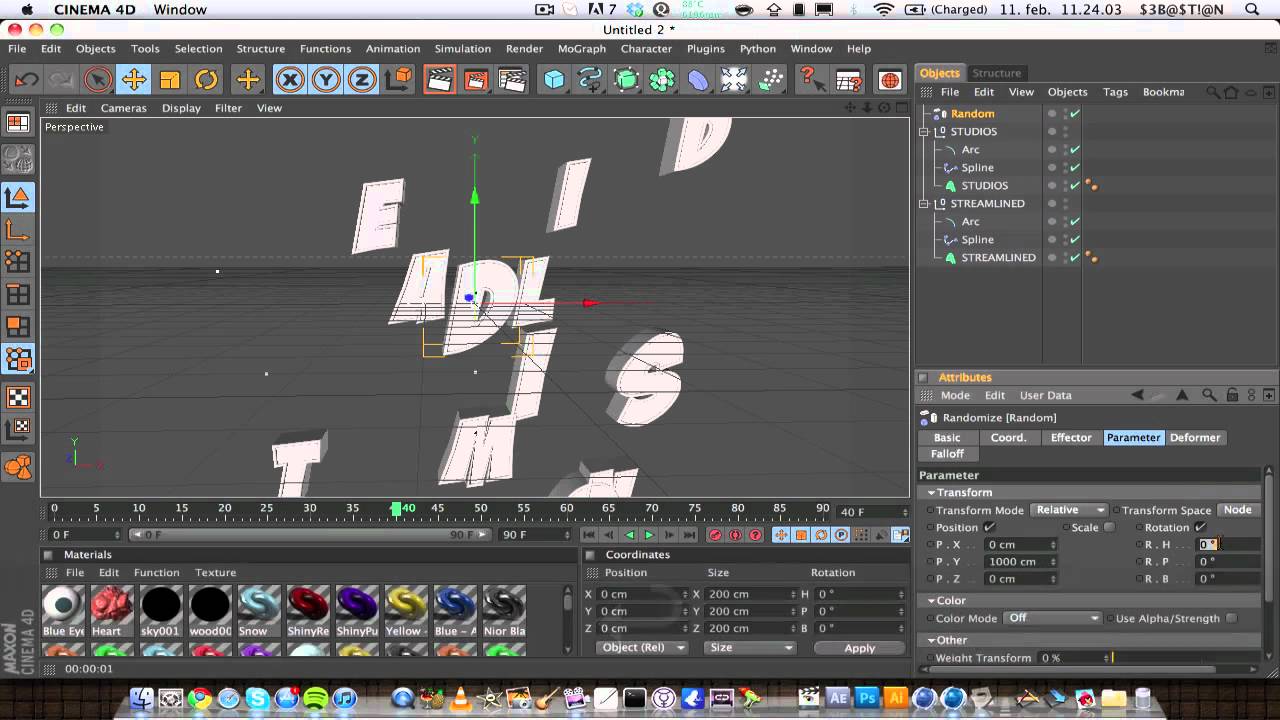The image size is (1280, 720).
Task: Toggle Z axis lock
Action: tap(362, 80)
